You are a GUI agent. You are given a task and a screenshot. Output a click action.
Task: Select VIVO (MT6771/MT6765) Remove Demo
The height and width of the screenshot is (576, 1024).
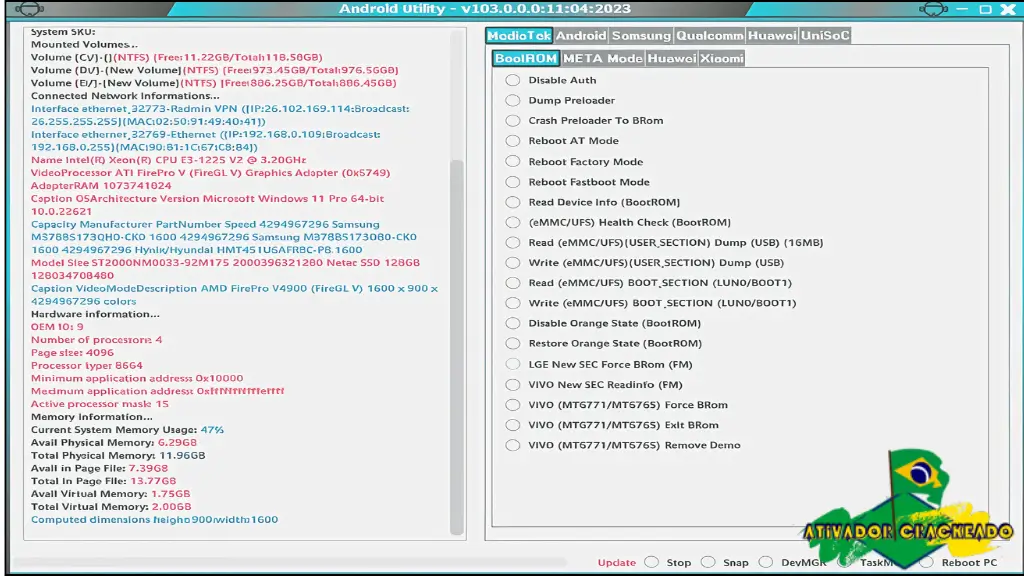tap(513, 445)
